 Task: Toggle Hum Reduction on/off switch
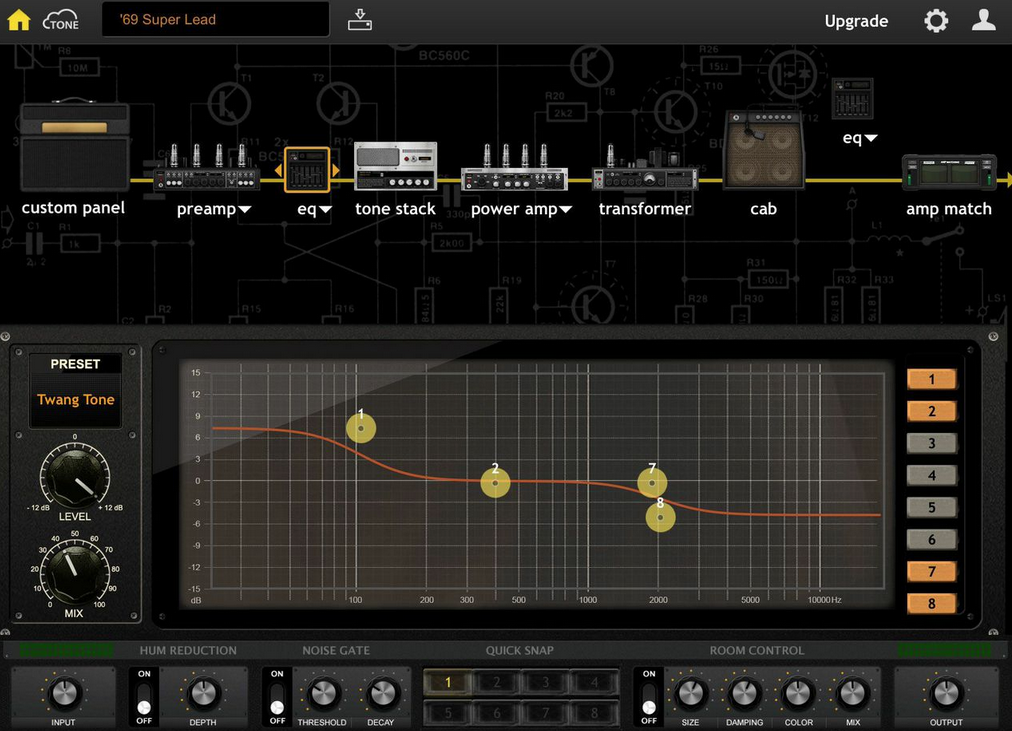[144, 697]
